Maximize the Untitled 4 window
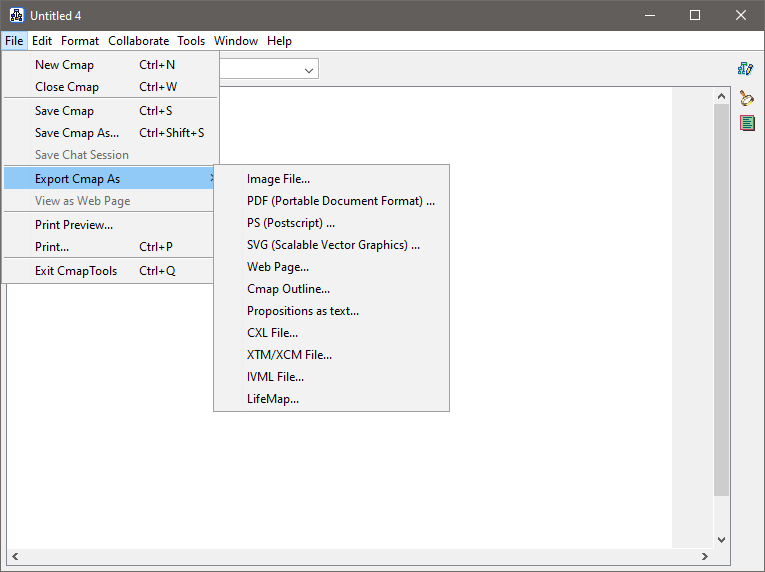The height and width of the screenshot is (572, 765). point(695,15)
